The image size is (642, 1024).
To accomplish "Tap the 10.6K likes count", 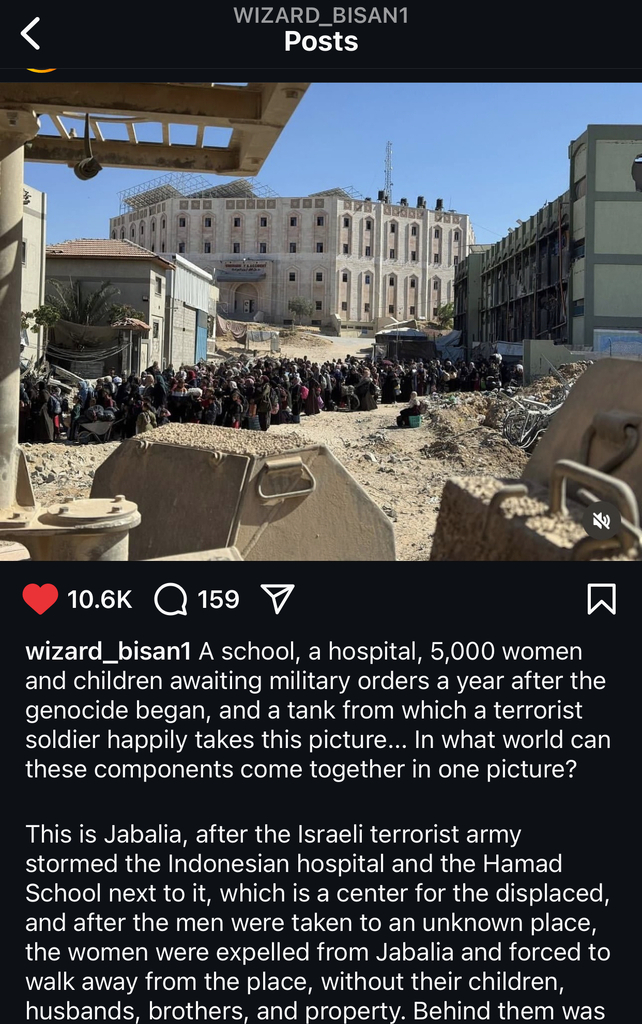I will point(99,600).
